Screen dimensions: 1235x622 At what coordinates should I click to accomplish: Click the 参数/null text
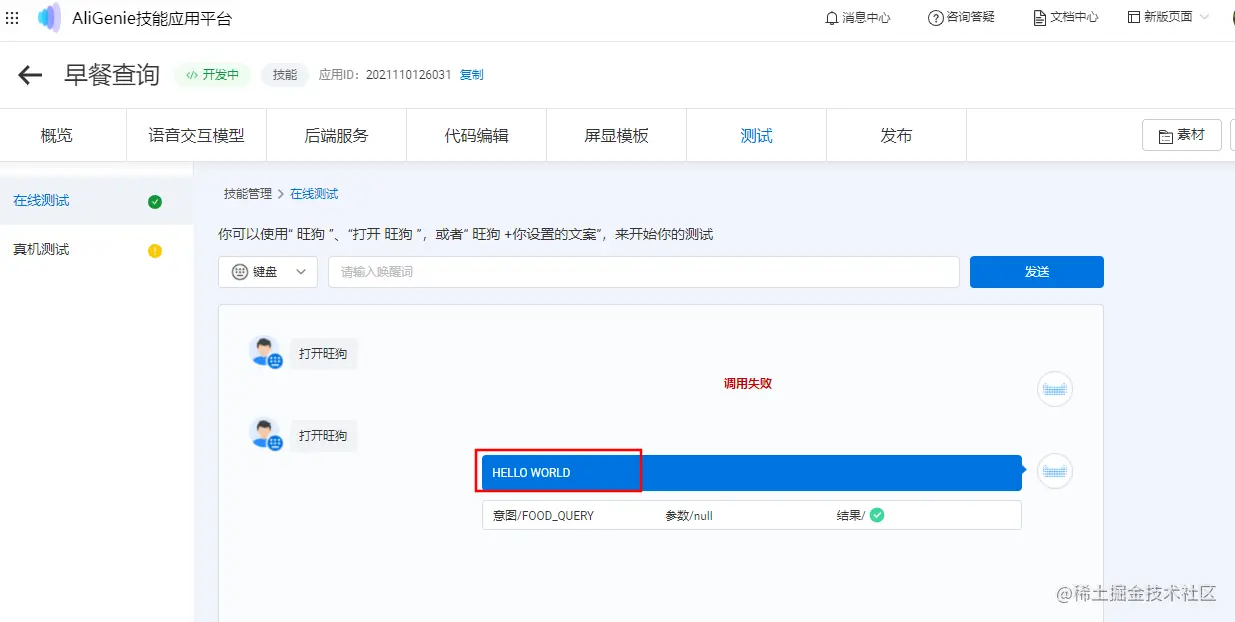coord(689,516)
